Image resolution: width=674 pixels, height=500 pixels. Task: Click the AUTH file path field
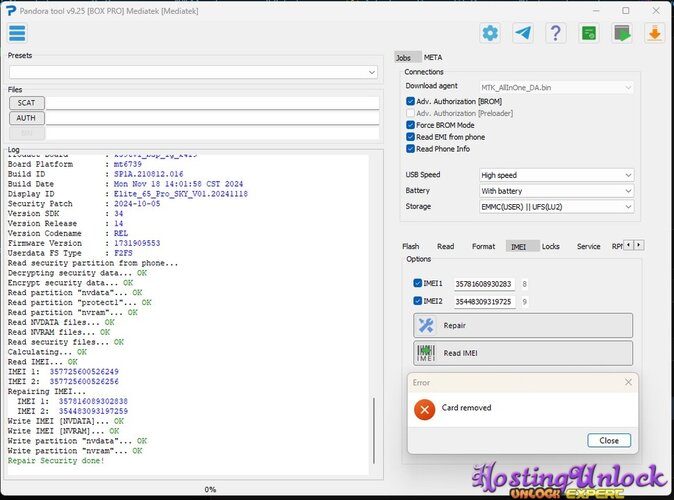212,118
